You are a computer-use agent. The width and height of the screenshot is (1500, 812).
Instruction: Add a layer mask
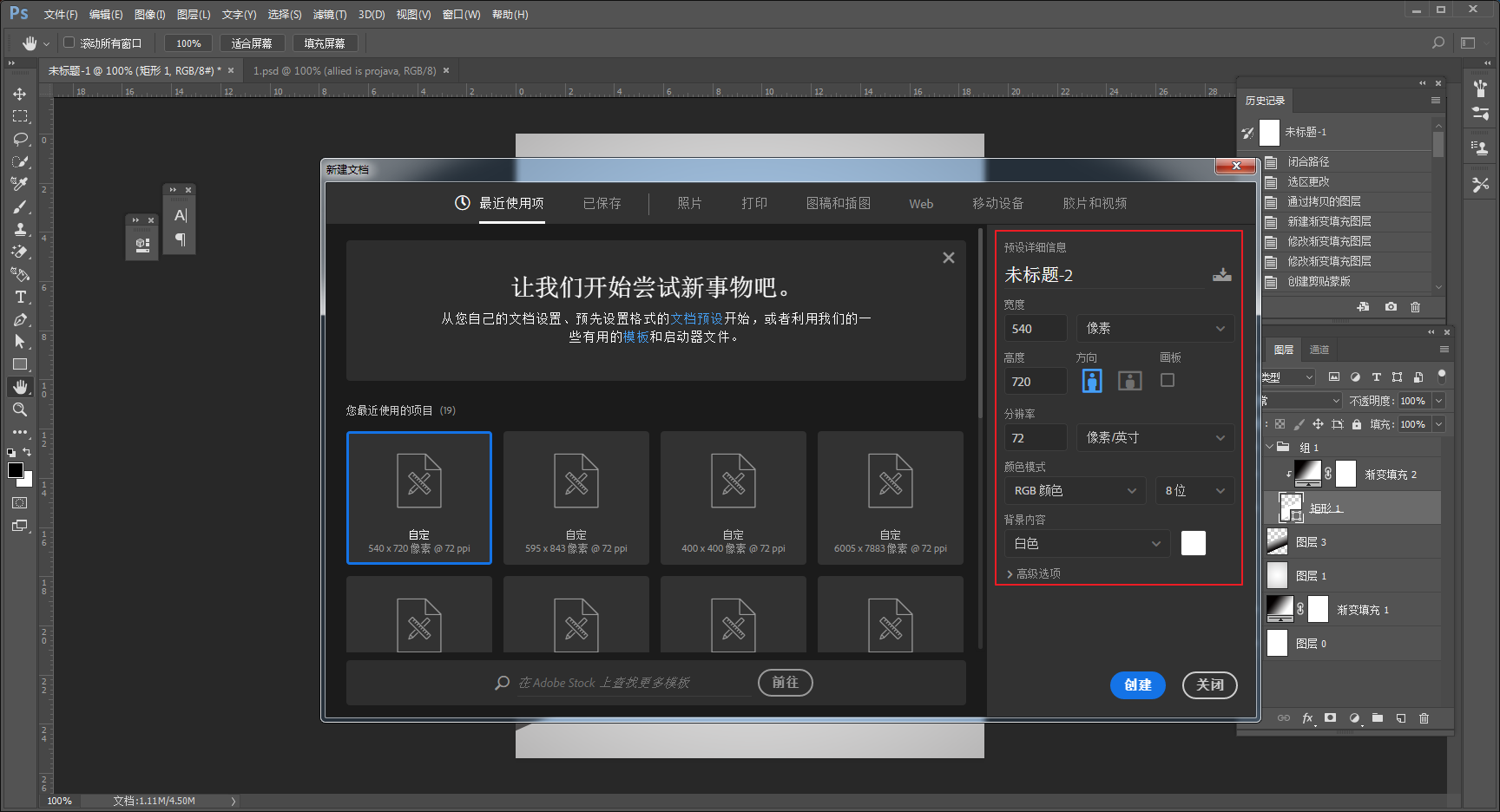(1331, 718)
